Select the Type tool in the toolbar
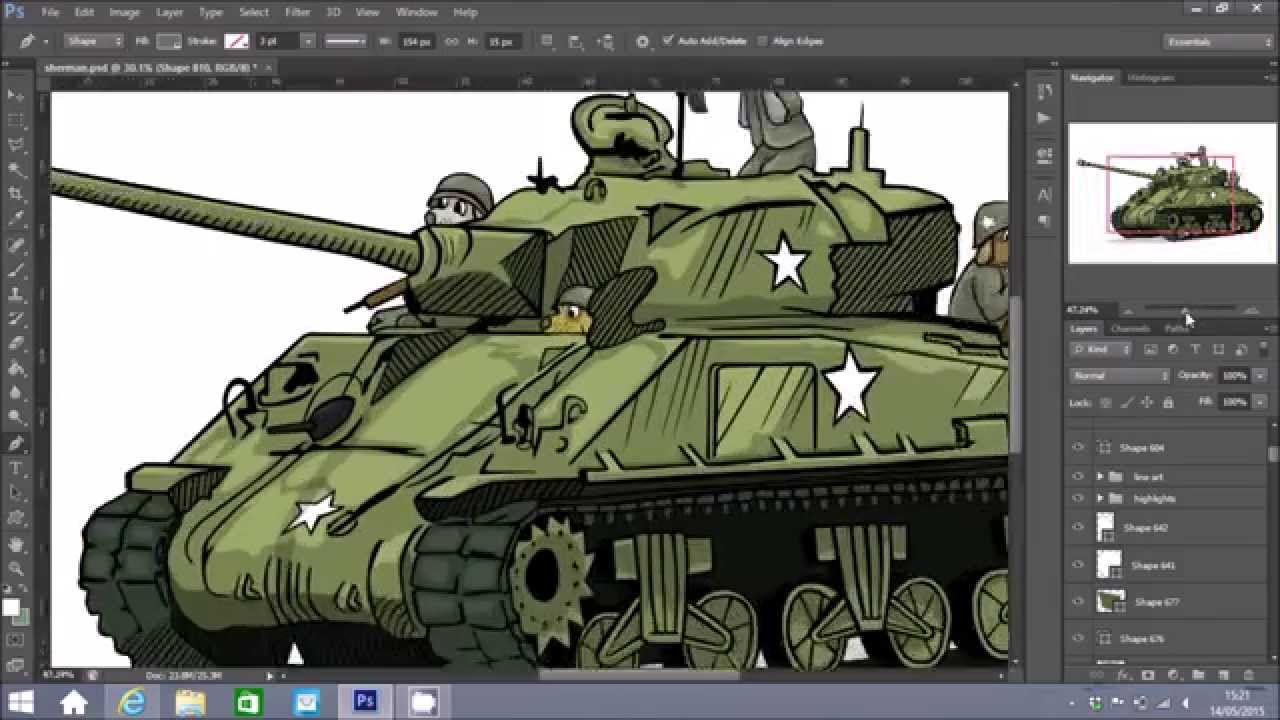The image size is (1280, 720). click(x=17, y=468)
